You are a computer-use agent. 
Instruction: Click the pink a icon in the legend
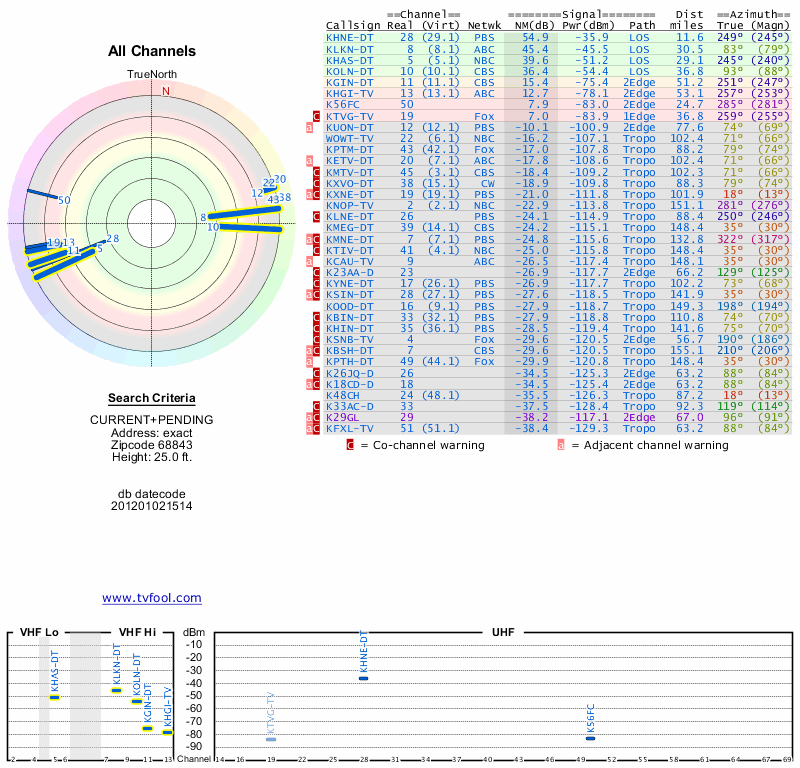(x=561, y=445)
